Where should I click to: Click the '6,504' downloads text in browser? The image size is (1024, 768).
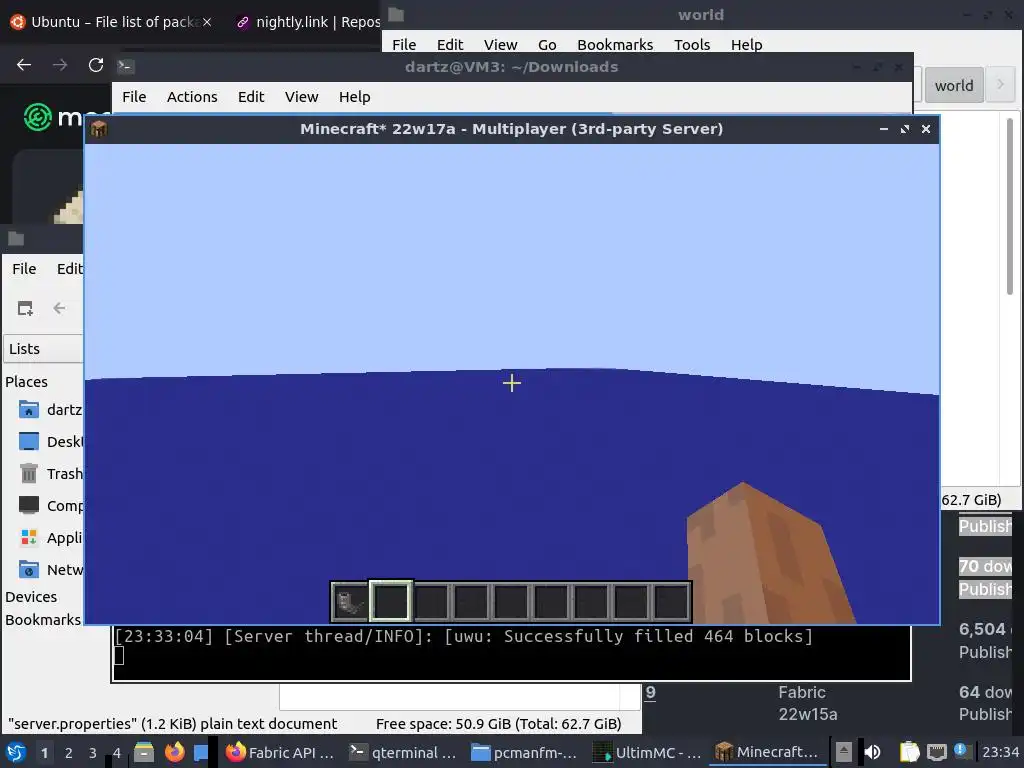click(x=982, y=629)
